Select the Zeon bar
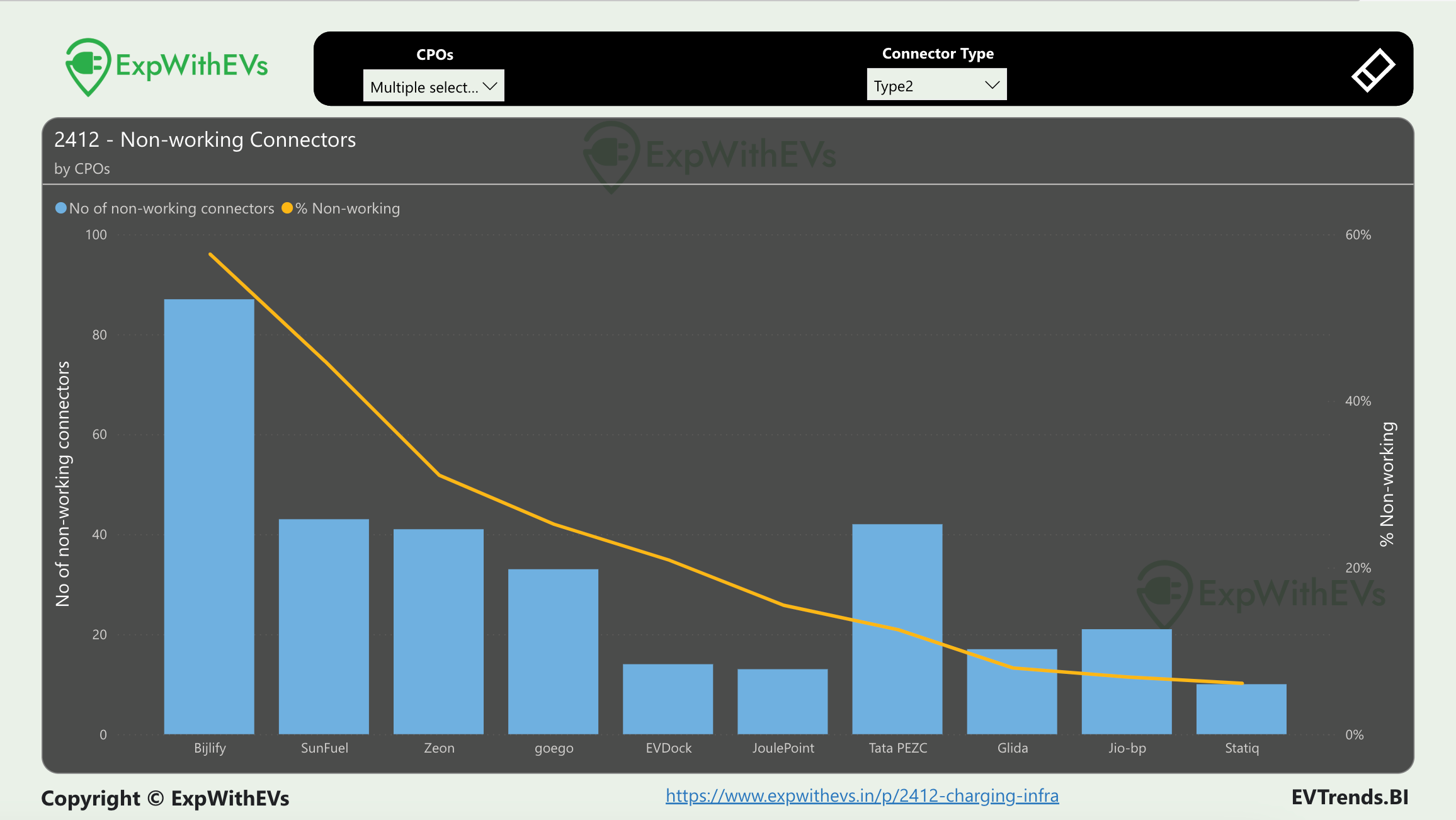 point(438,632)
